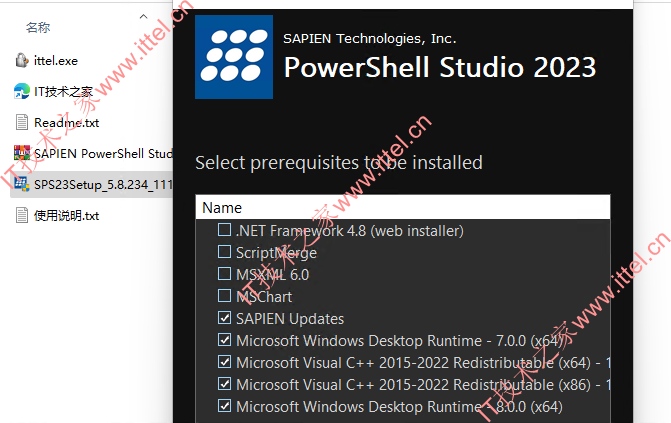Check .NET Framework 4.8 (web installer)
The height and width of the screenshot is (423, 671).
pyautogui.click(x=224, y=230)
